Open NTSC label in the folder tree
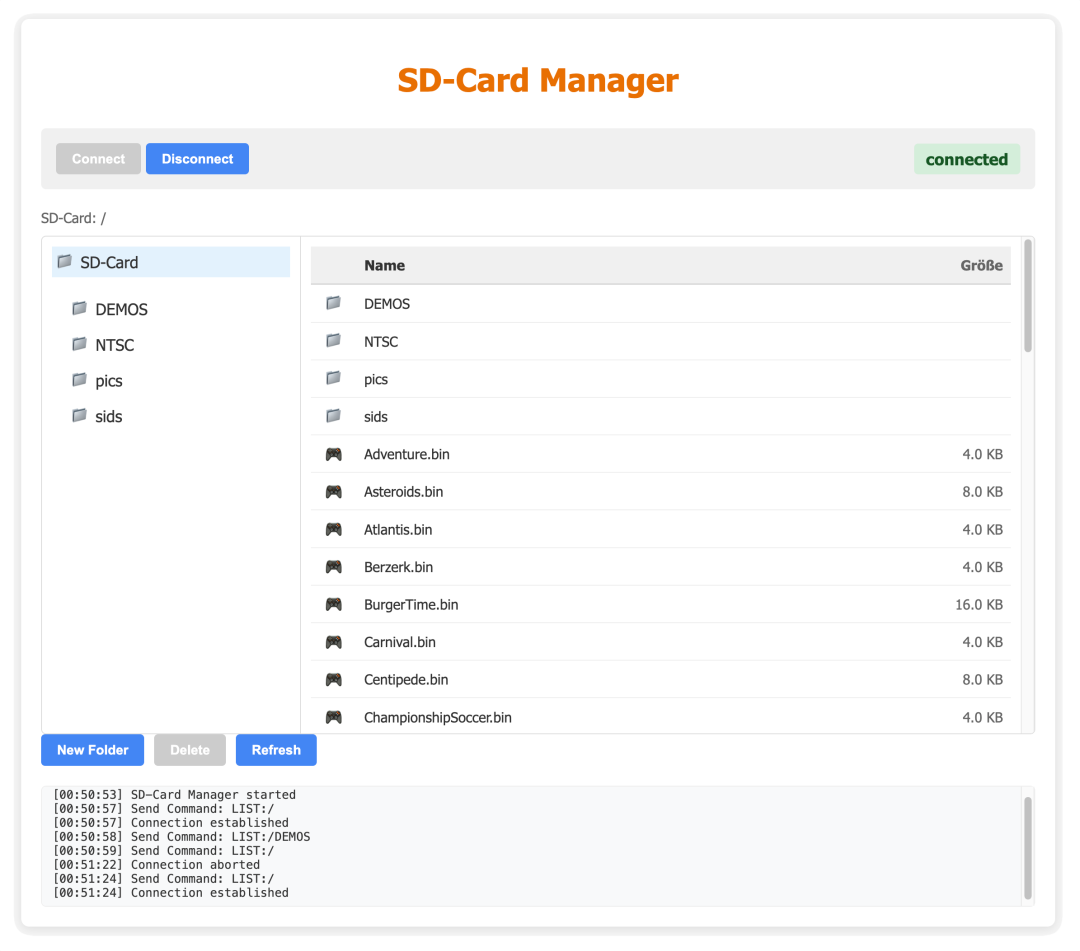 [x=114, y=345]
